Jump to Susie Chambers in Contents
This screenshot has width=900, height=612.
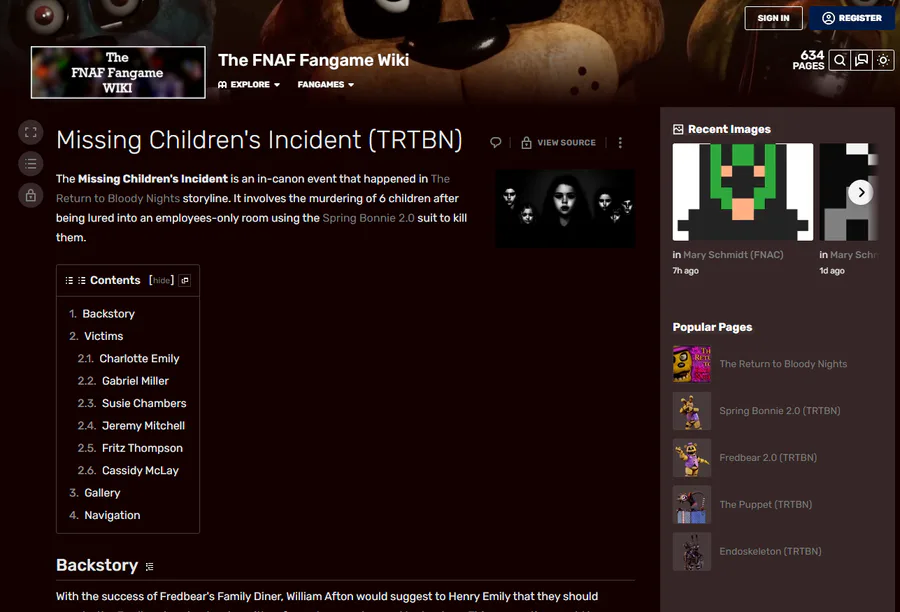pyautogui.click(x=144, y=403)
